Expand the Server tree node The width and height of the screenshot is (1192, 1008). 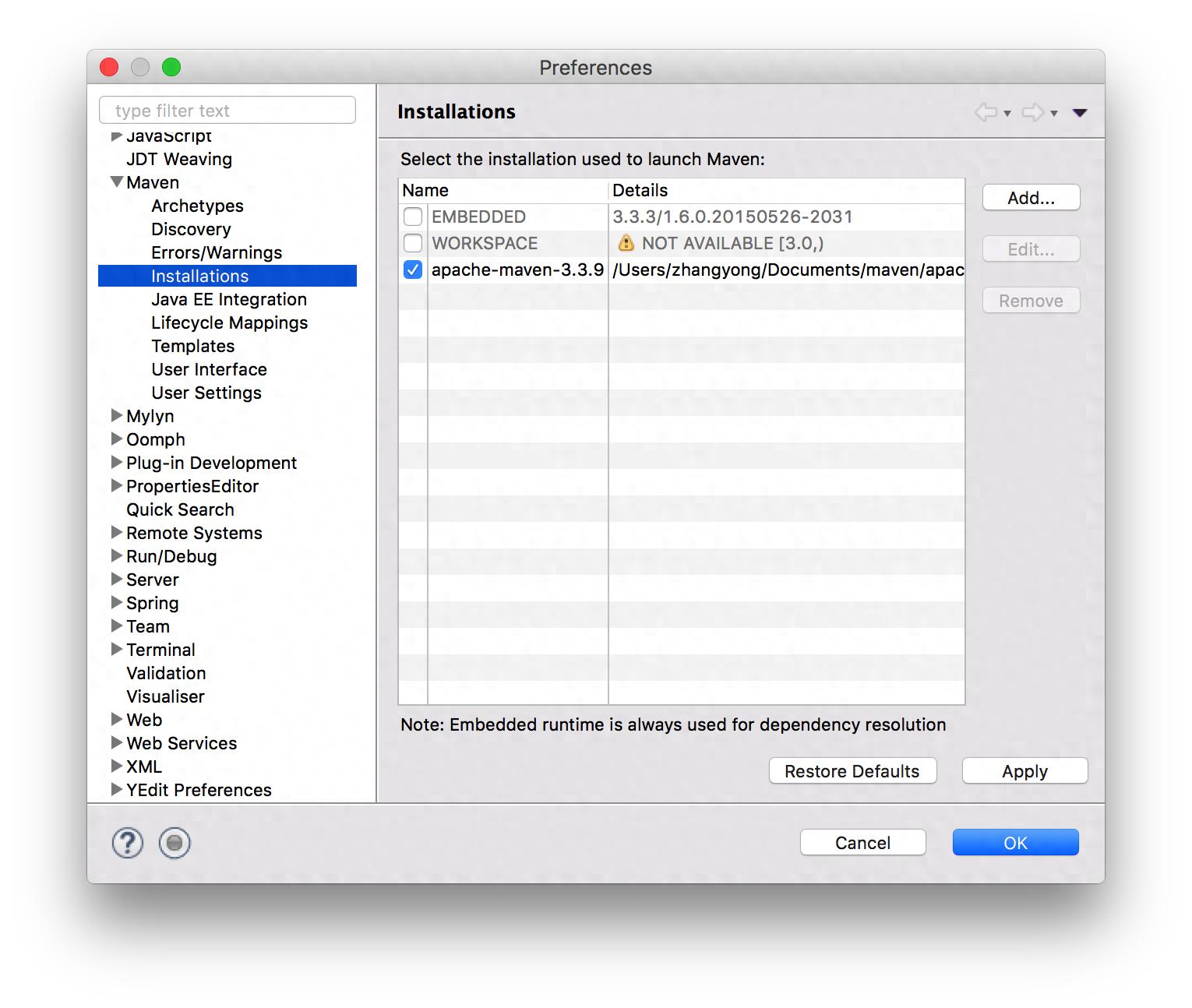point(117,579)
